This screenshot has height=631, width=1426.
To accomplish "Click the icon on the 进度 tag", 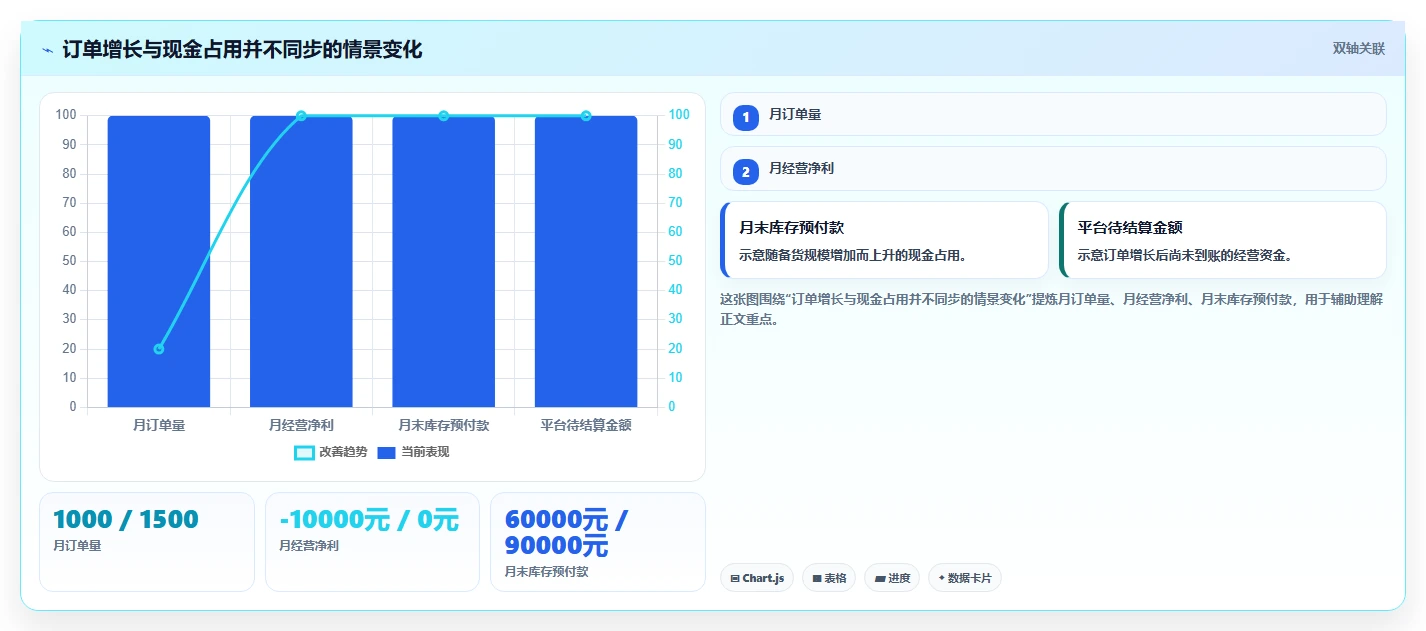I will coord(880,578).
